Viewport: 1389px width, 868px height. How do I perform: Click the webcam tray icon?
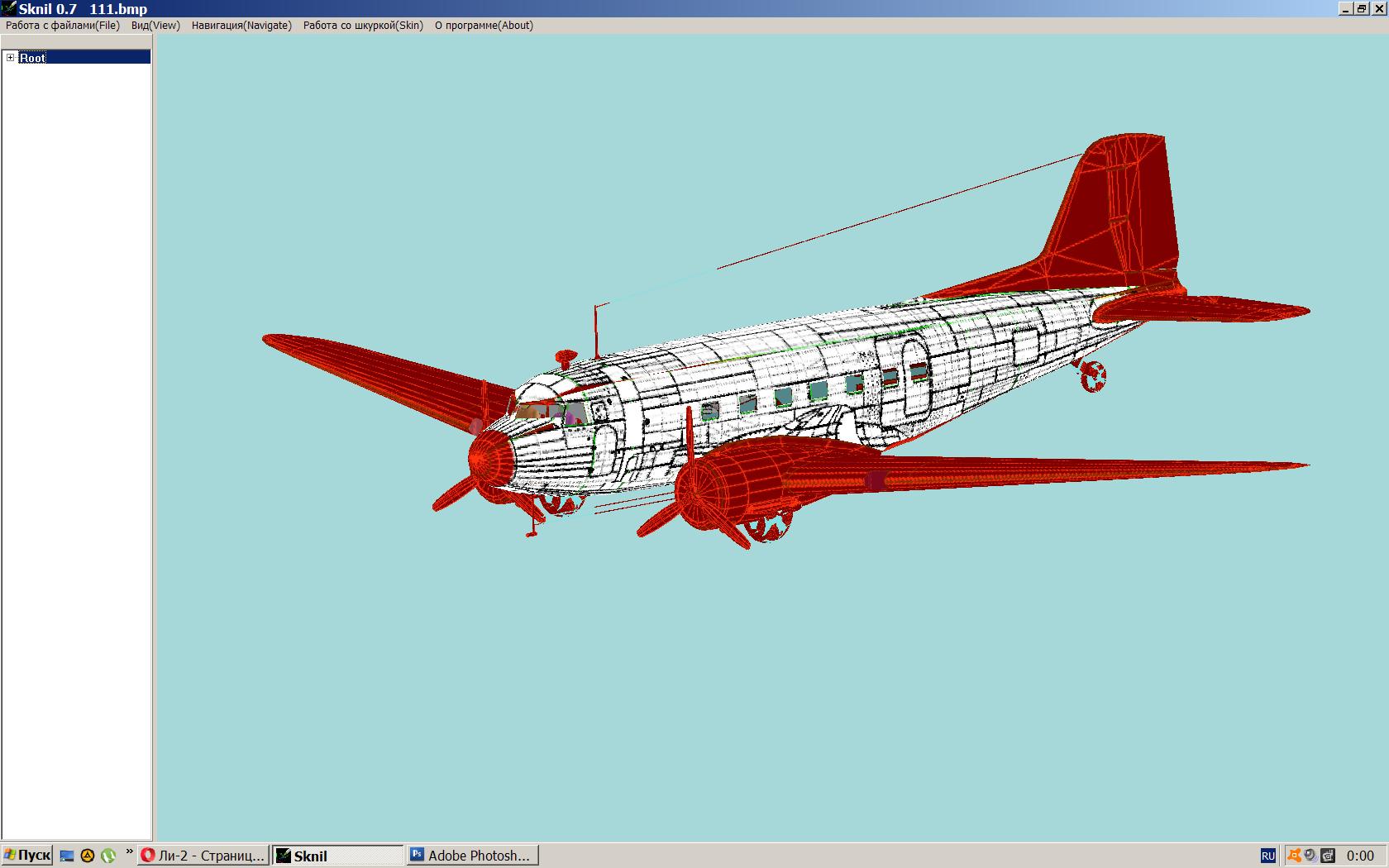pyautogui.click(x=1310, y=856)
